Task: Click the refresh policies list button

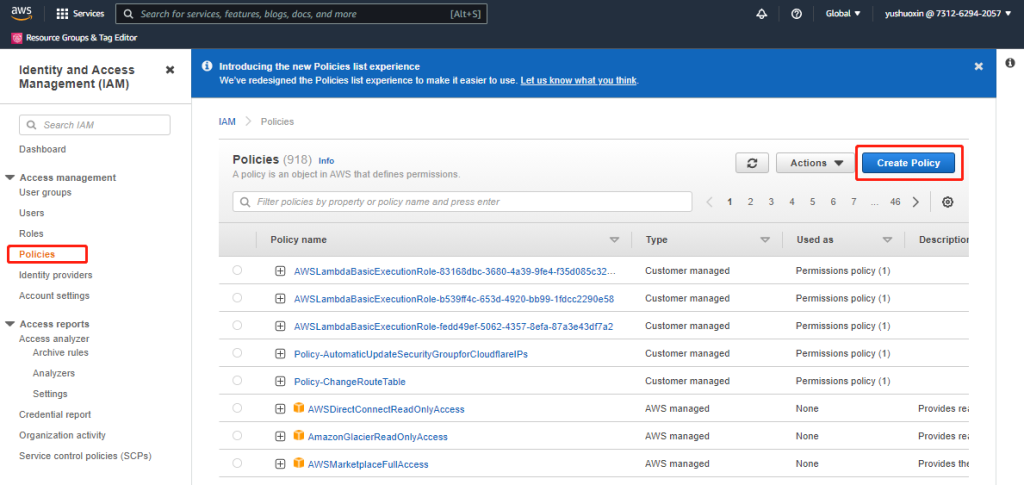Action: (x=751, y=163)
